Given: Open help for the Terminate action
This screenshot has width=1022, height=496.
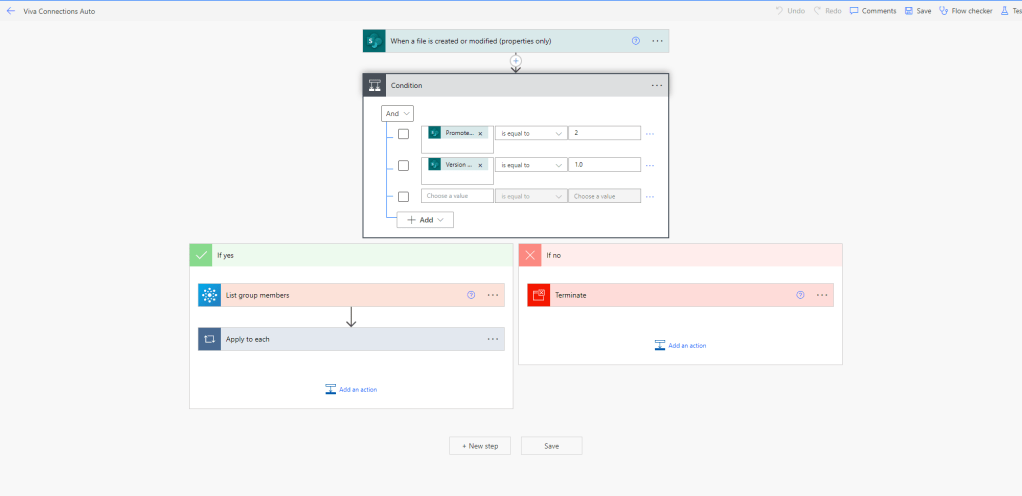Looking at the screenshot, I should pos(800,295).
